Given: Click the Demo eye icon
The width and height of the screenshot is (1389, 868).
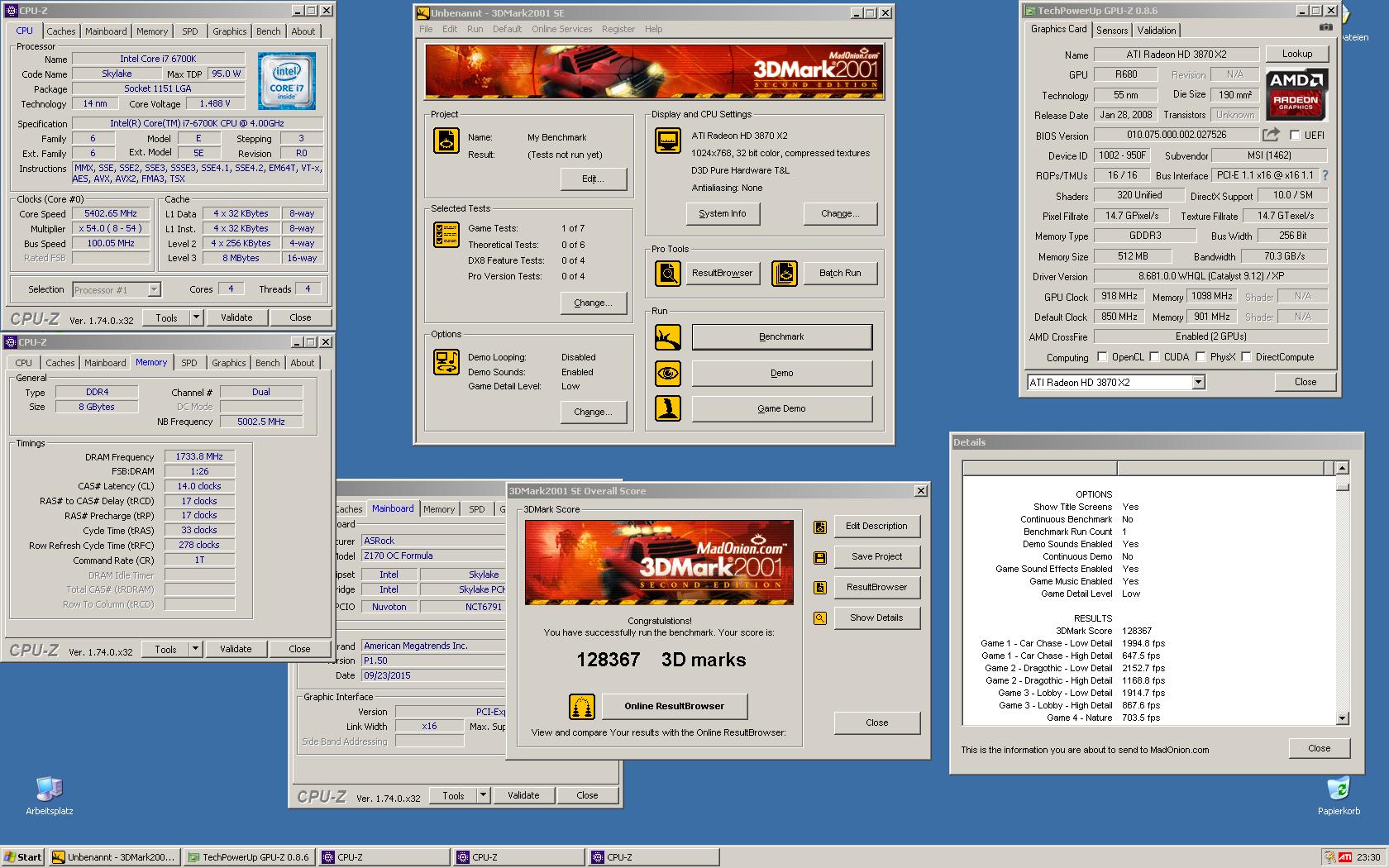Looking at the screenshot, I should pyautogui.click(x=668, y=374).
